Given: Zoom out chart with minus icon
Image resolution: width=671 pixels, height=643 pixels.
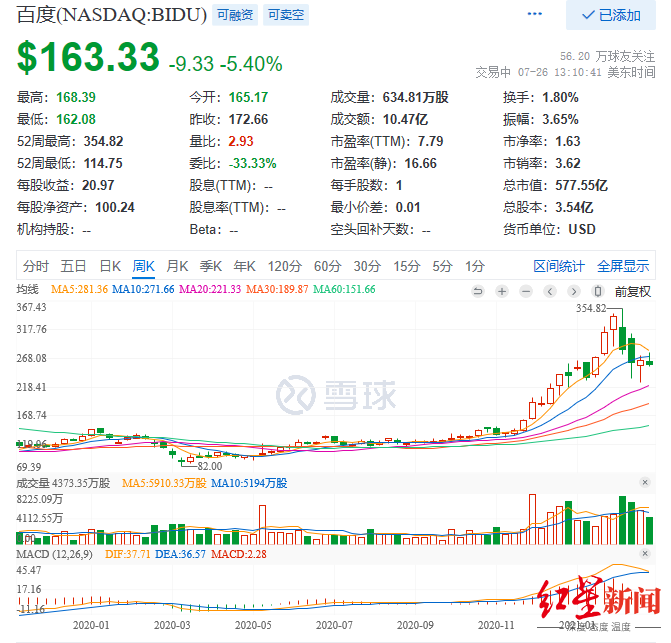Looking at the screenshot, I should click(526, 292).
